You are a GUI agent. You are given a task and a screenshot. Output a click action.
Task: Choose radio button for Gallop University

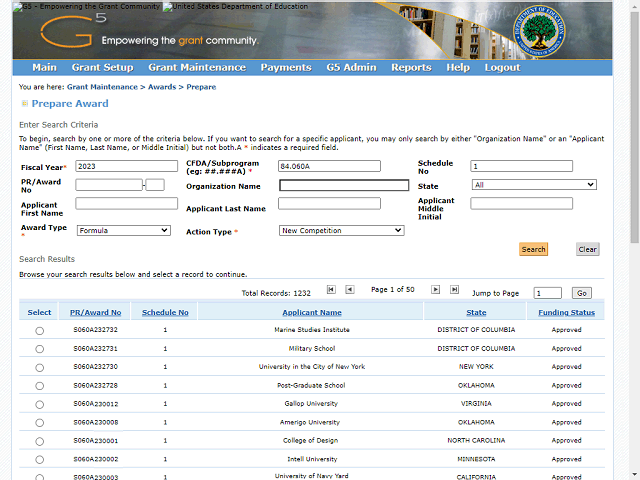(40, 404)
